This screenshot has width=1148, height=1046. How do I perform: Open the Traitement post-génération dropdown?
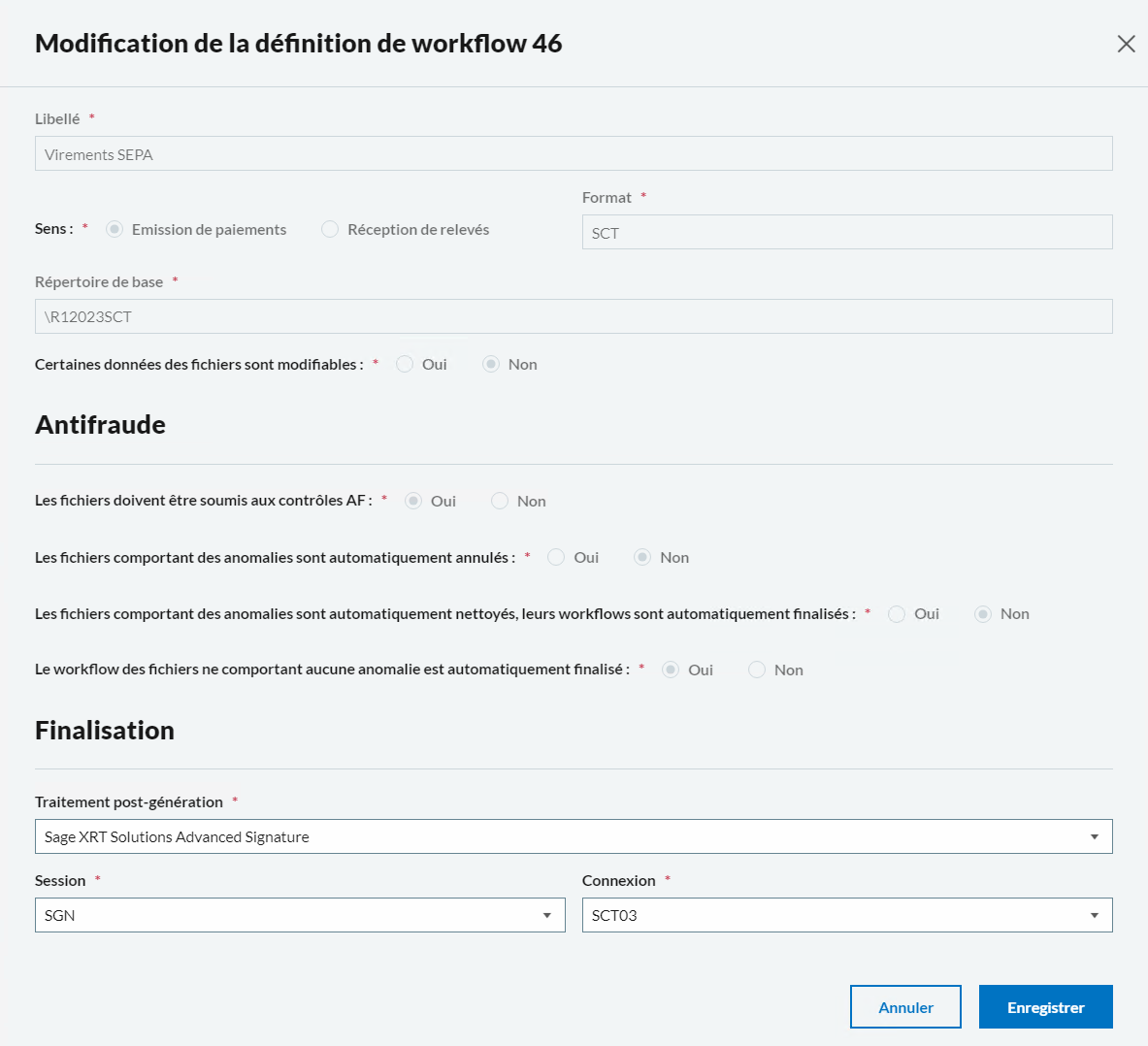[573, 837]
